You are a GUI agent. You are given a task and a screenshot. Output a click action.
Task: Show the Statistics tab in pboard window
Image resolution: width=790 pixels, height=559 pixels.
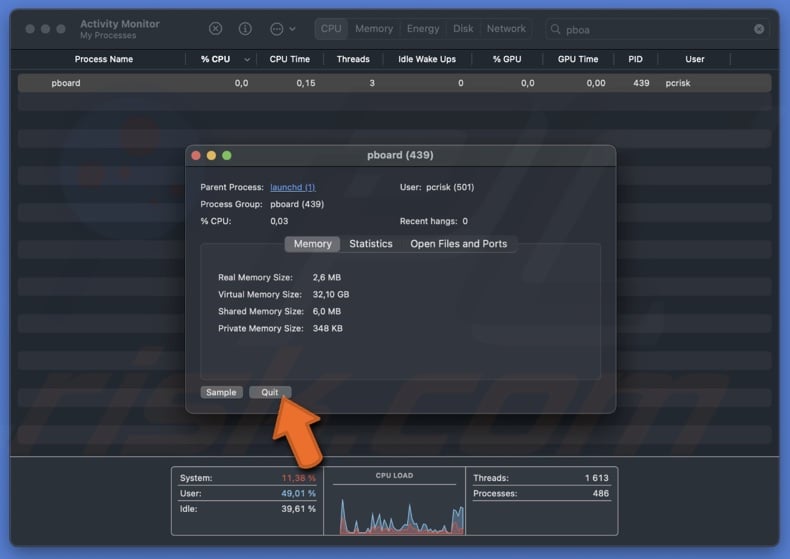coord(370,244)
